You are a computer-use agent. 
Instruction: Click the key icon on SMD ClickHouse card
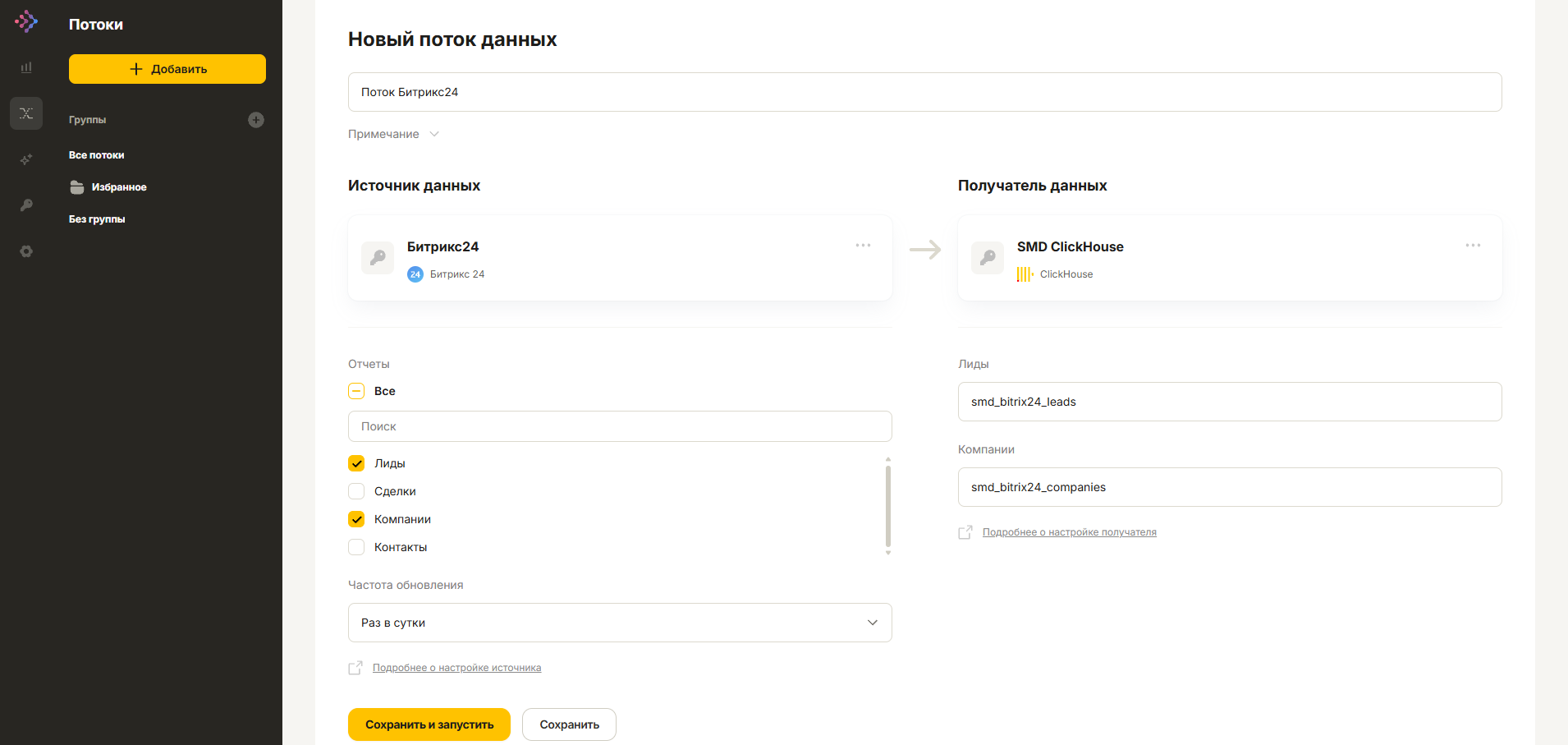(x=988, y=258)
